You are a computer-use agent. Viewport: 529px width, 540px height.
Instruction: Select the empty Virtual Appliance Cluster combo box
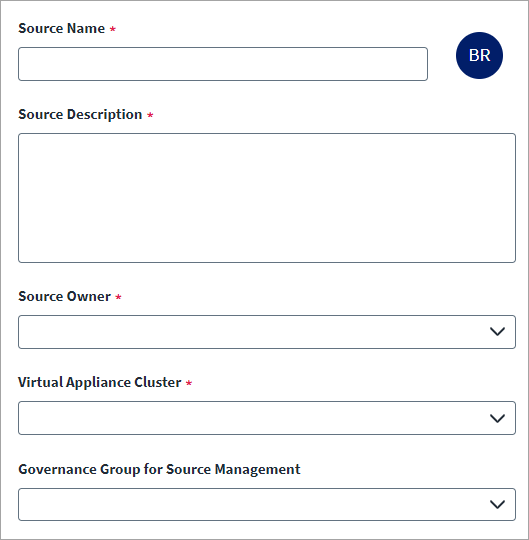coord(267,418)
